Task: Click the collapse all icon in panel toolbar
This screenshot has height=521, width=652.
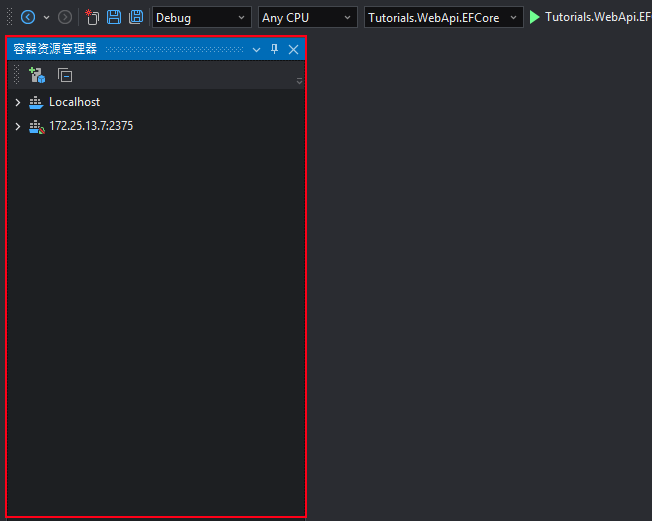Action: pos(65,75)
